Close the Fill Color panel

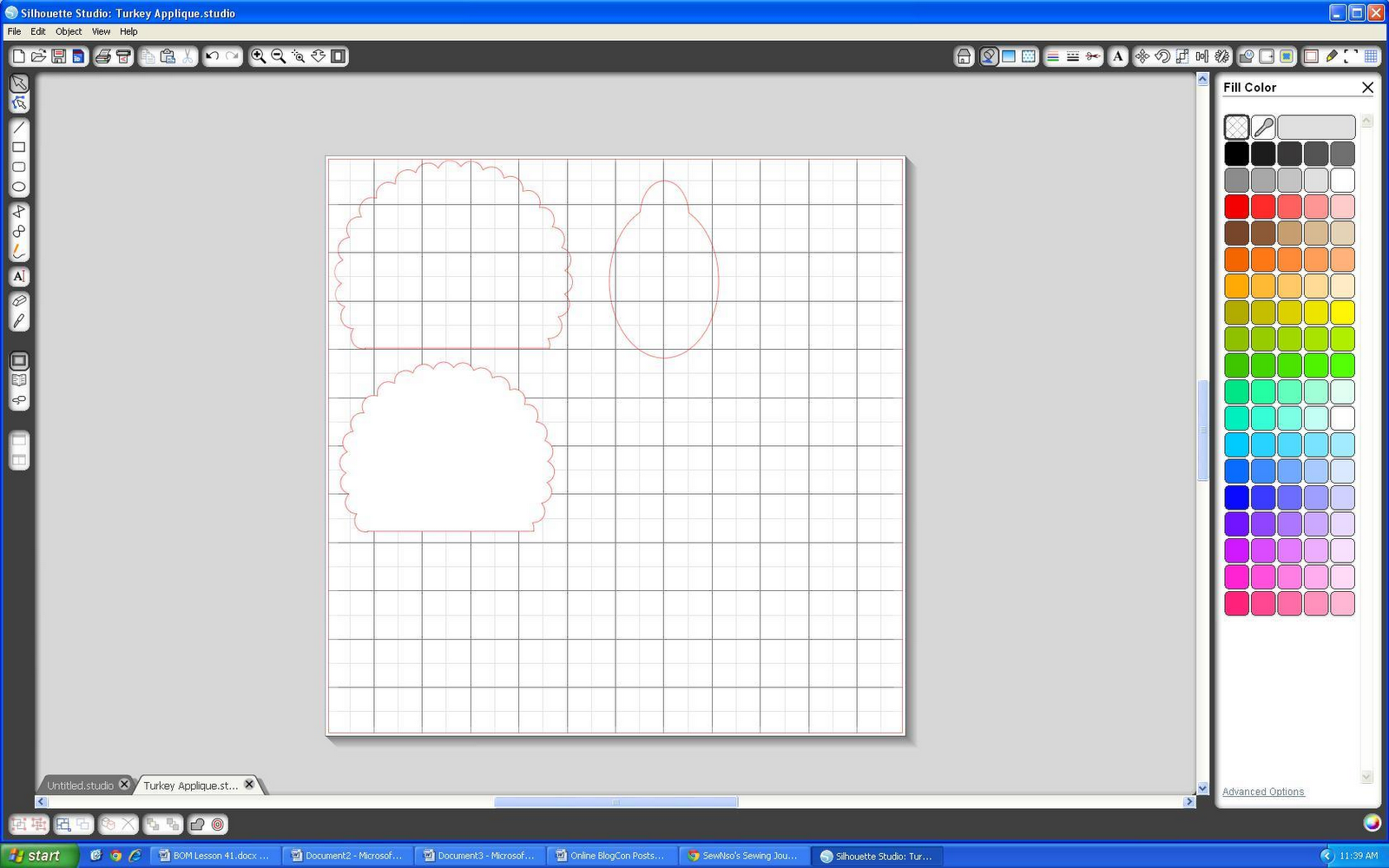(x=1368, y=88)
